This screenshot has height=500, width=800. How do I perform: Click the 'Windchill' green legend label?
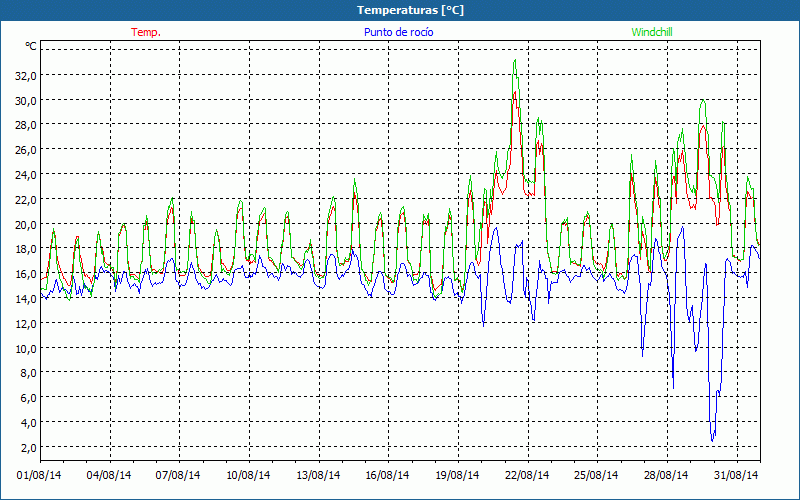pos(652,32)
